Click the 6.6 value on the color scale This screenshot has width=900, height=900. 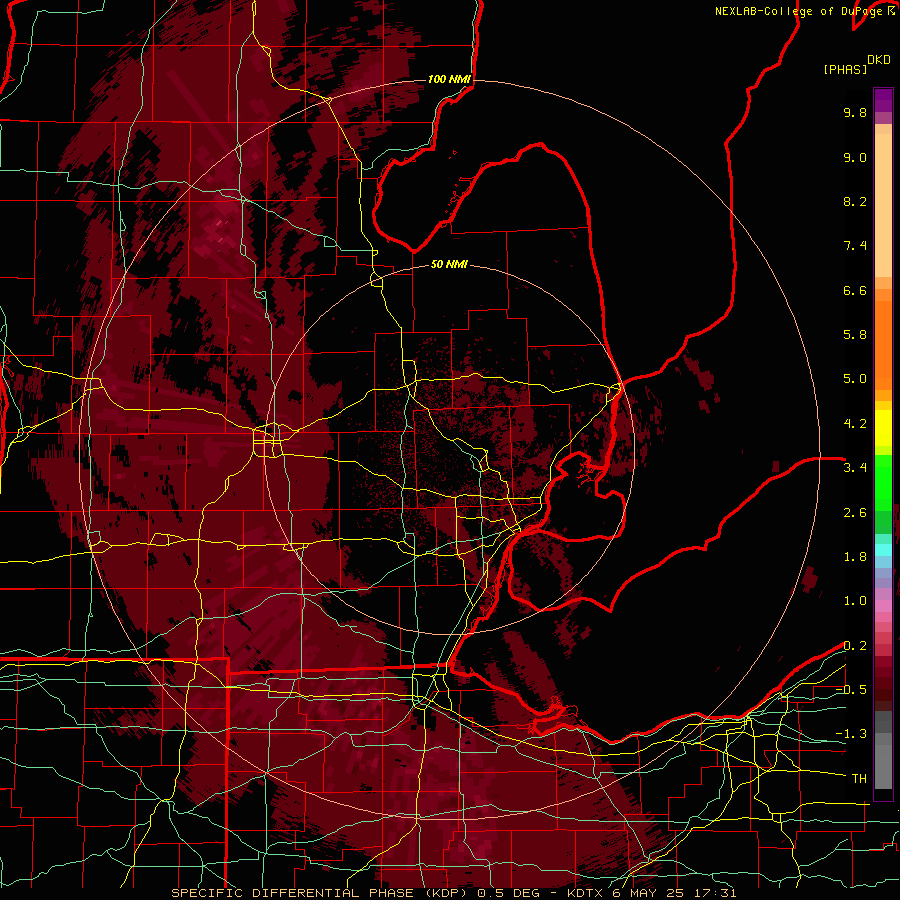(x=855, y=290)
